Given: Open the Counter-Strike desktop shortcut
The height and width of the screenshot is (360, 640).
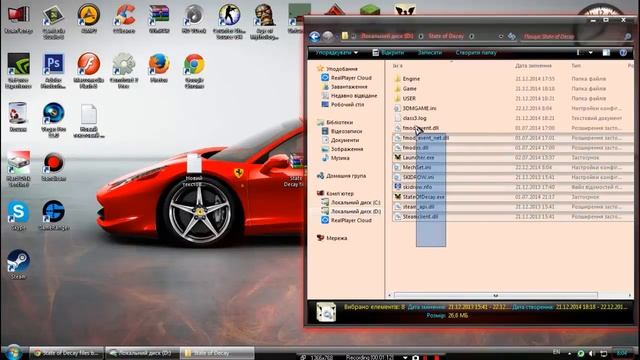Looking at the screenshot, I should click(229, 21).
